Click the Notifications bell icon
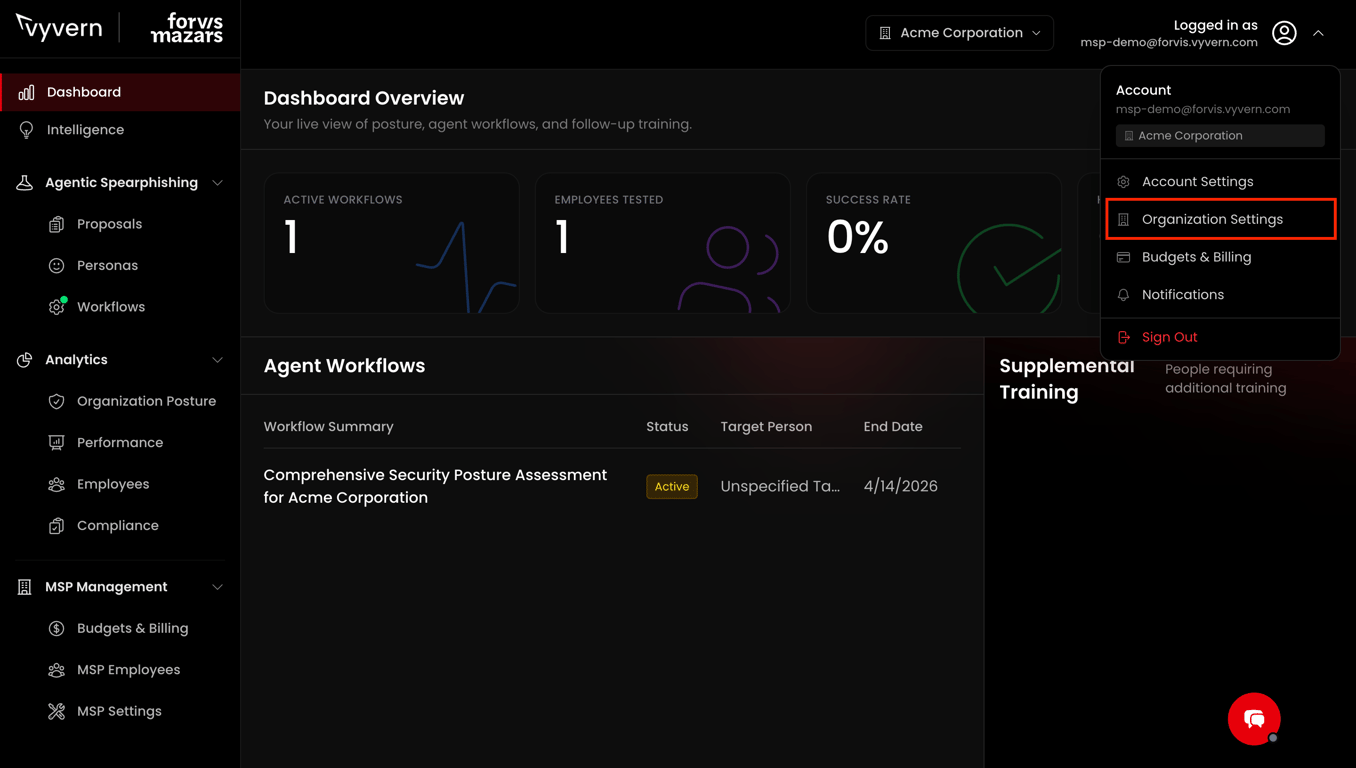 pyautogui.click(x=1123, y=295)
